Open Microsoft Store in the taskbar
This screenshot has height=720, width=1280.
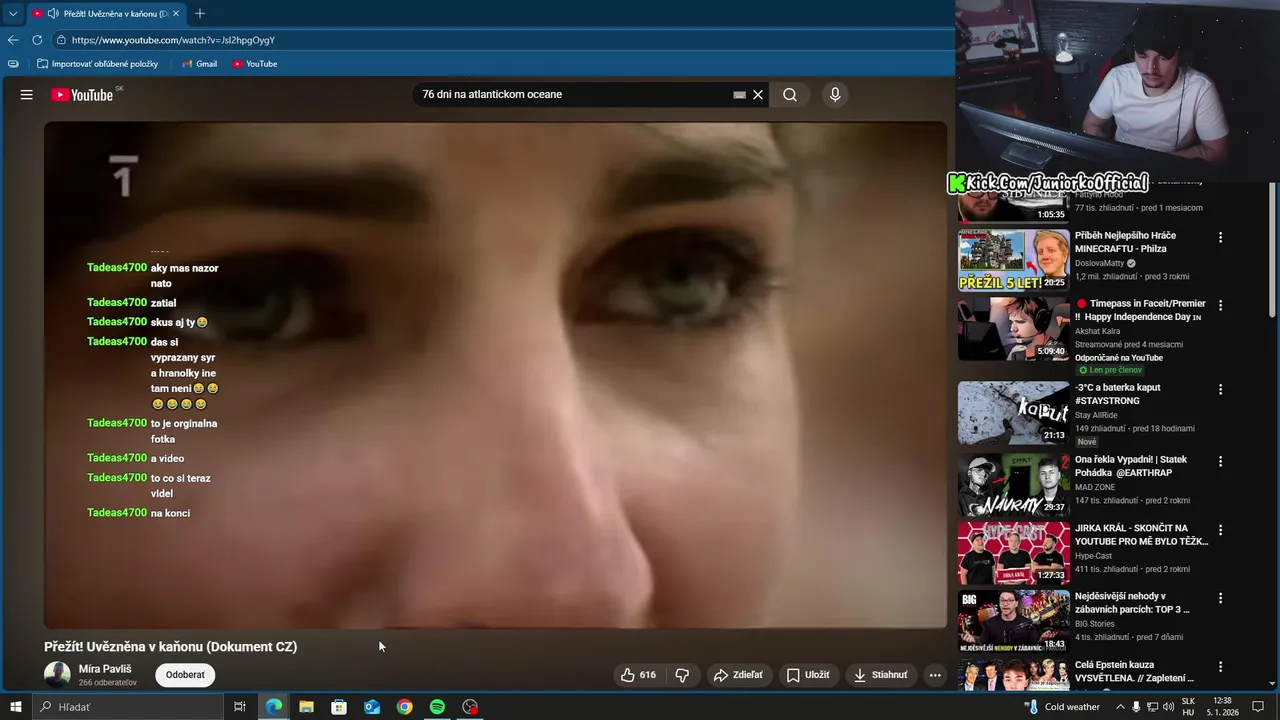tap(339, 707)
